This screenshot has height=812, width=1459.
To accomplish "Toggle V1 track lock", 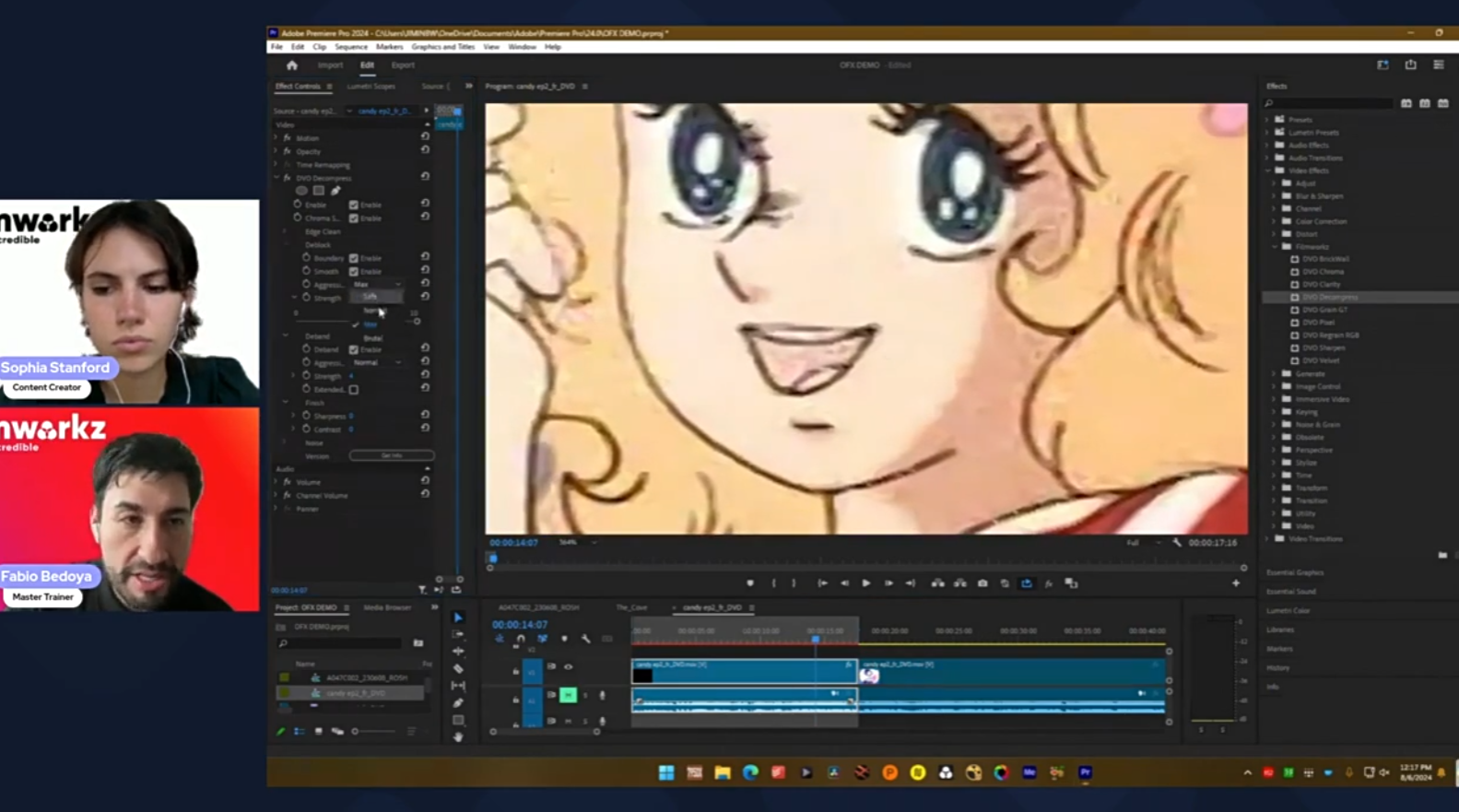I will tap(515, 672).
